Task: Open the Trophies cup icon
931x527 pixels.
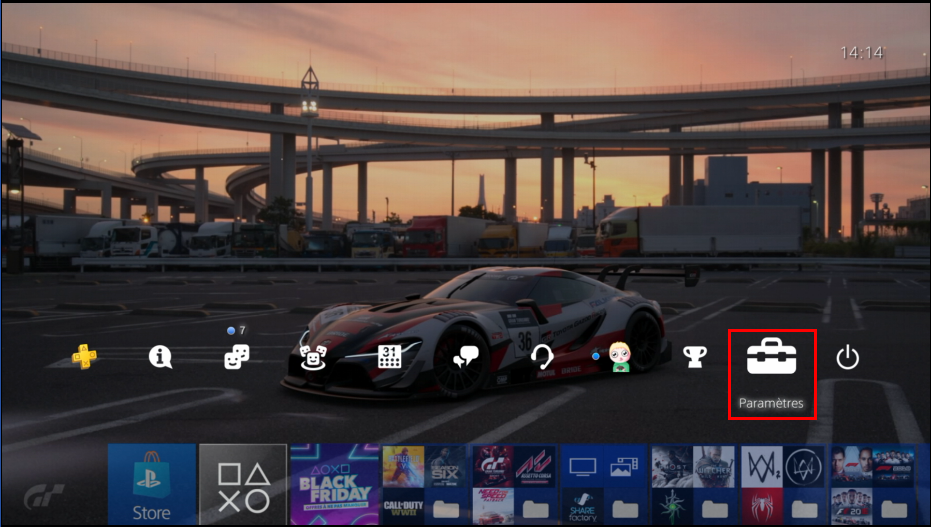Action: [x=695, y=357]
